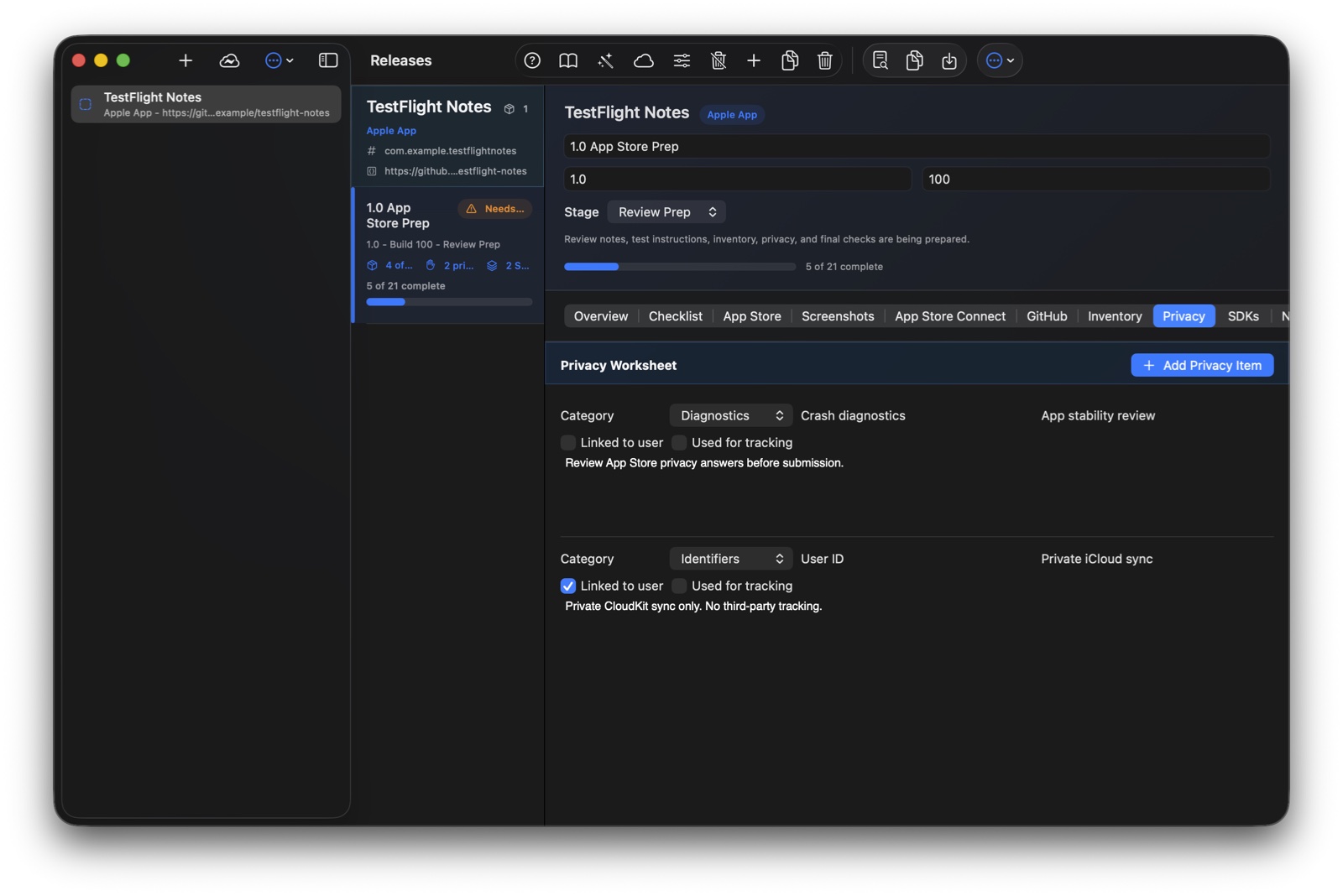Viewport: 1343px width, 896px height.
Task: Click the Apple App badge beside the title
Action: click(x=732, y=115)
